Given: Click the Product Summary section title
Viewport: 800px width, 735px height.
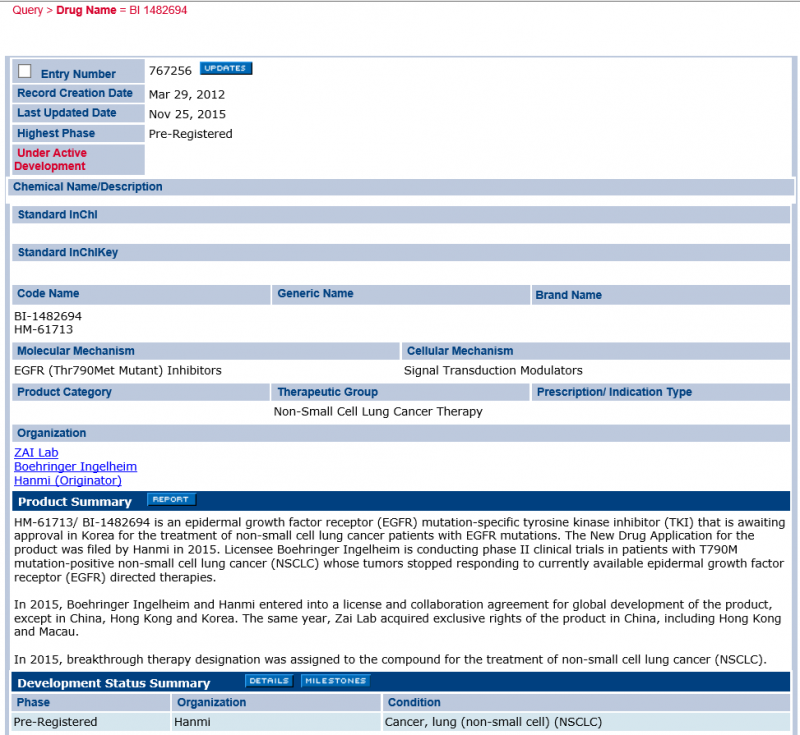Looking at the screenshot, I should 74,502.
